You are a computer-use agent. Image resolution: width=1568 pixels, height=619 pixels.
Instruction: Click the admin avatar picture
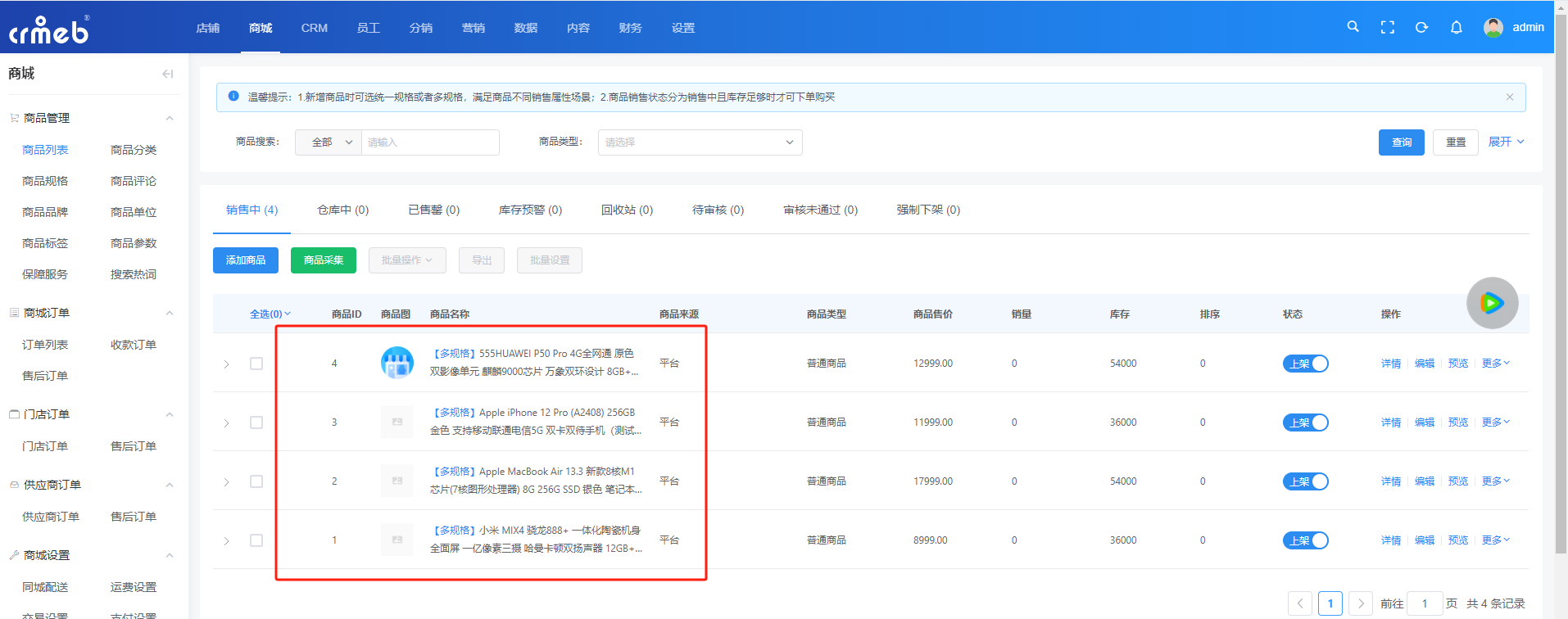point(1493,27)
